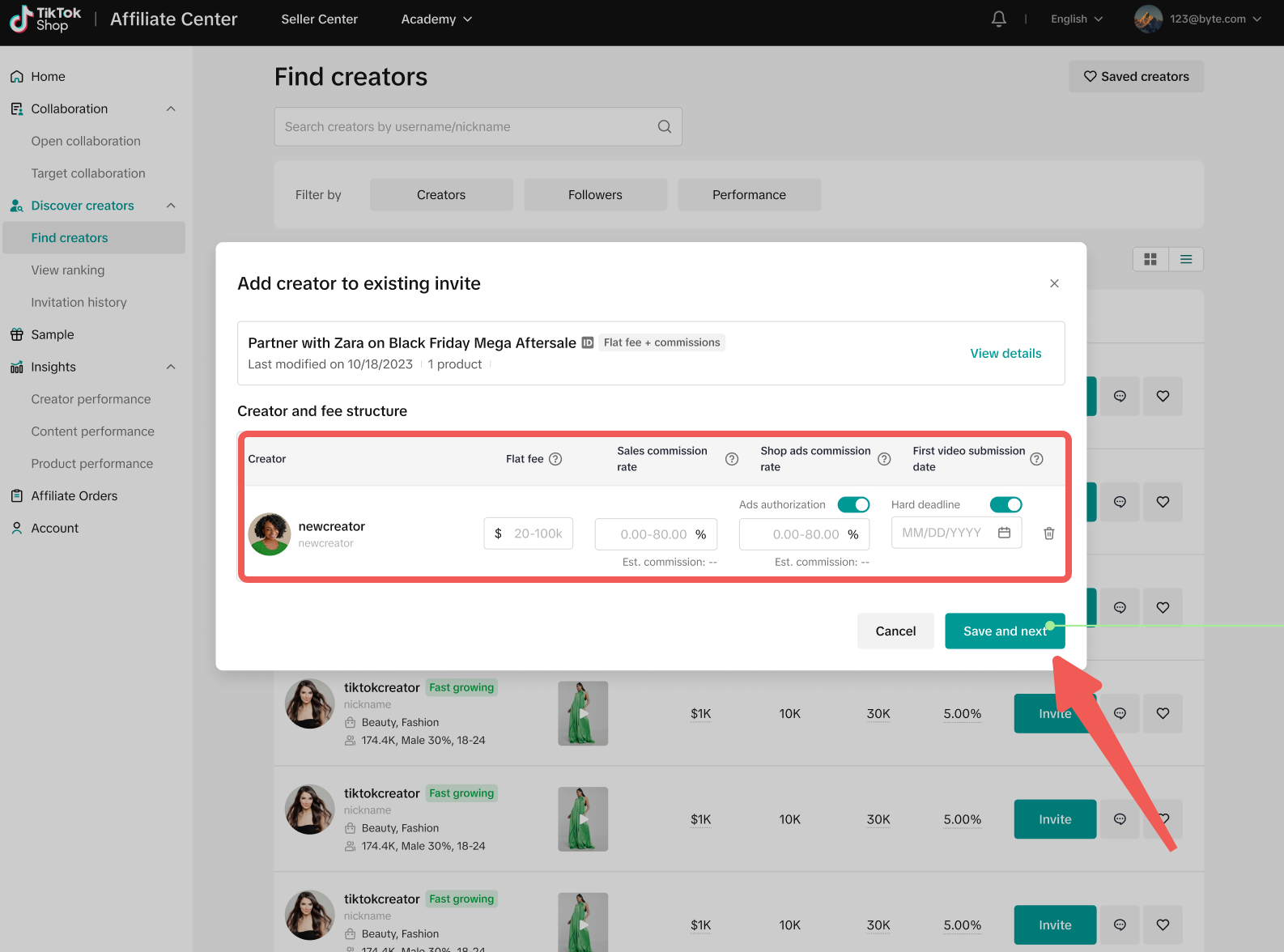Switch to grid view layout icon

1150,259
